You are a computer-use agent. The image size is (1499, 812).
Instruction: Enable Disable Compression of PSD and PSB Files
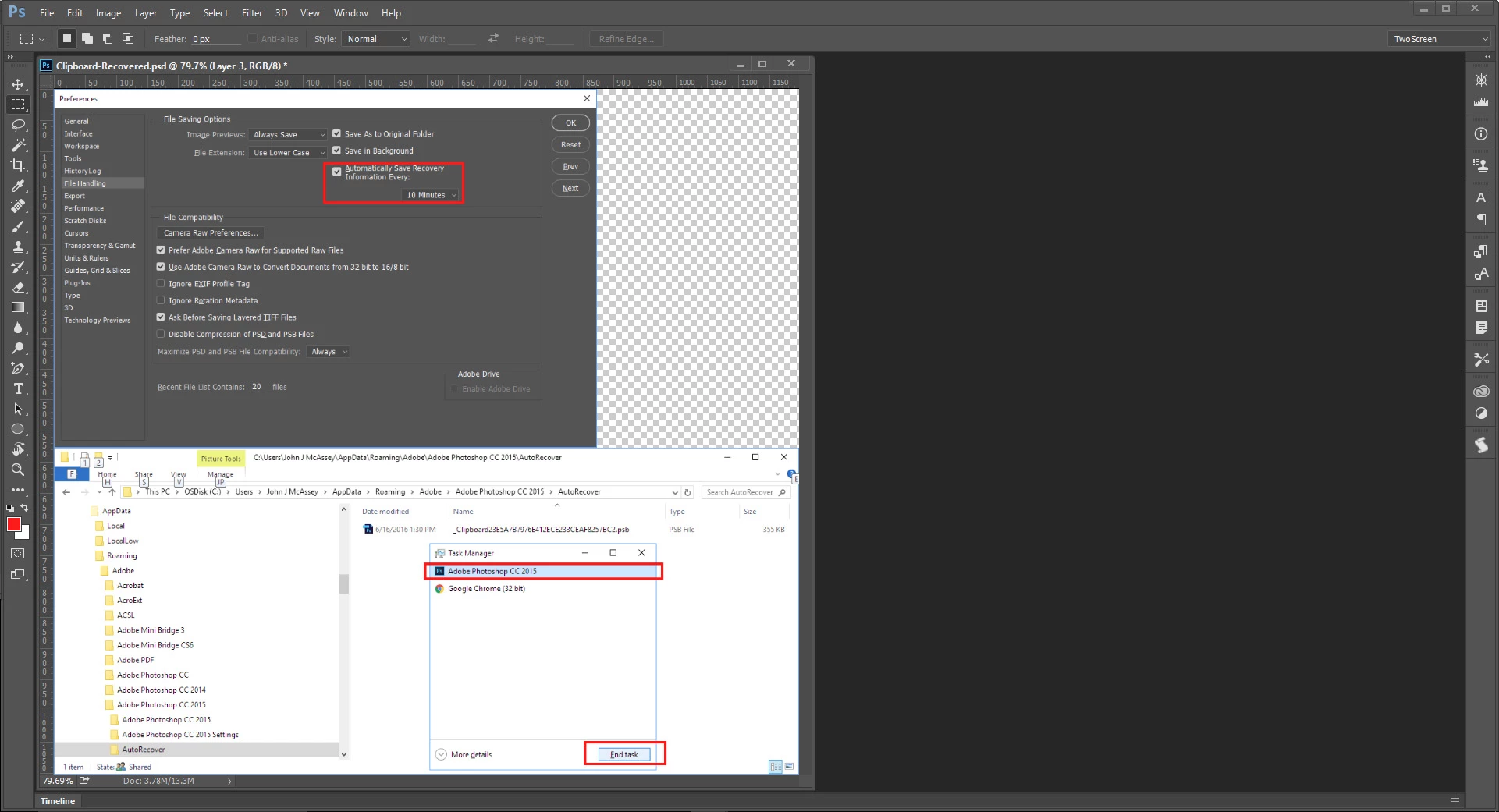(x=161, y=334)
